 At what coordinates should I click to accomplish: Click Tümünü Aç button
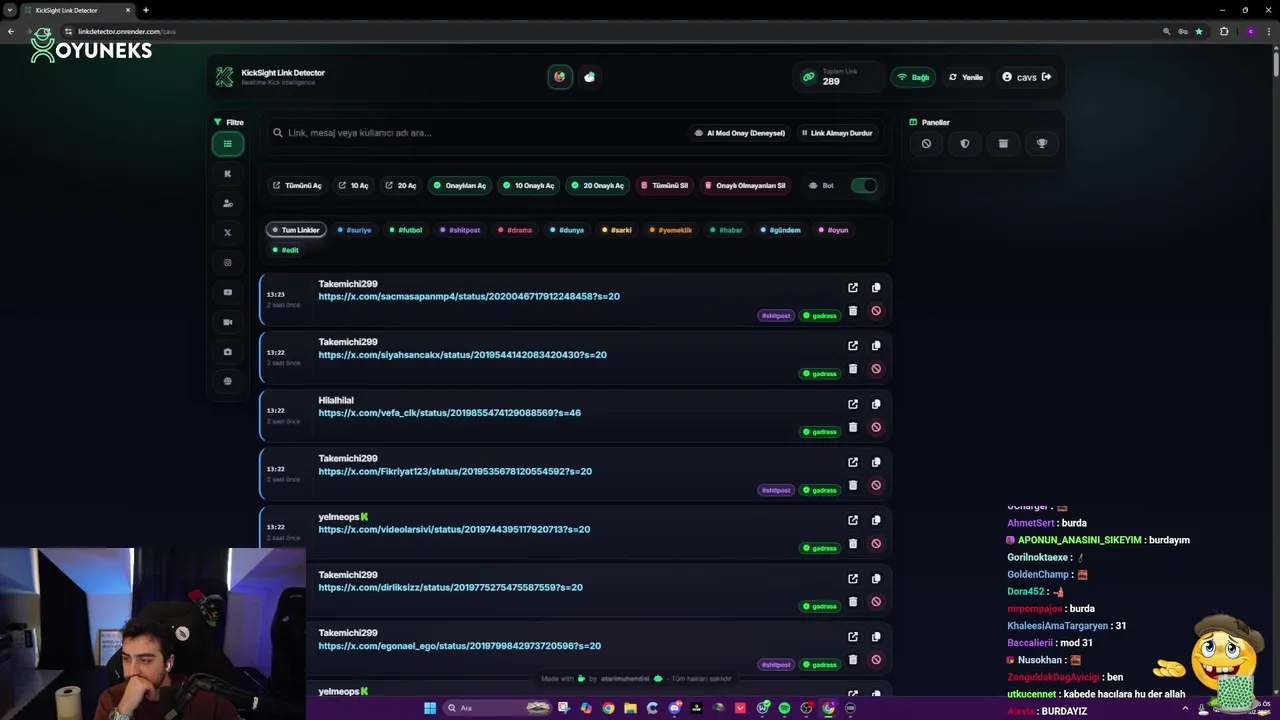point(297,186)
